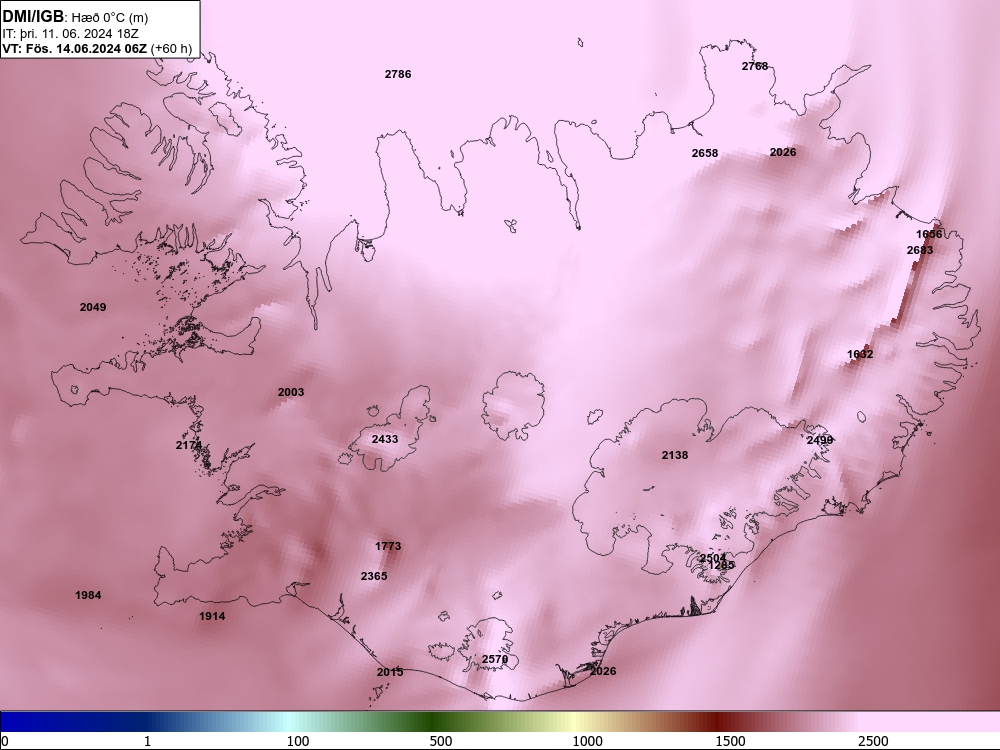Click the 2768 value on the map

coord(755,66)
